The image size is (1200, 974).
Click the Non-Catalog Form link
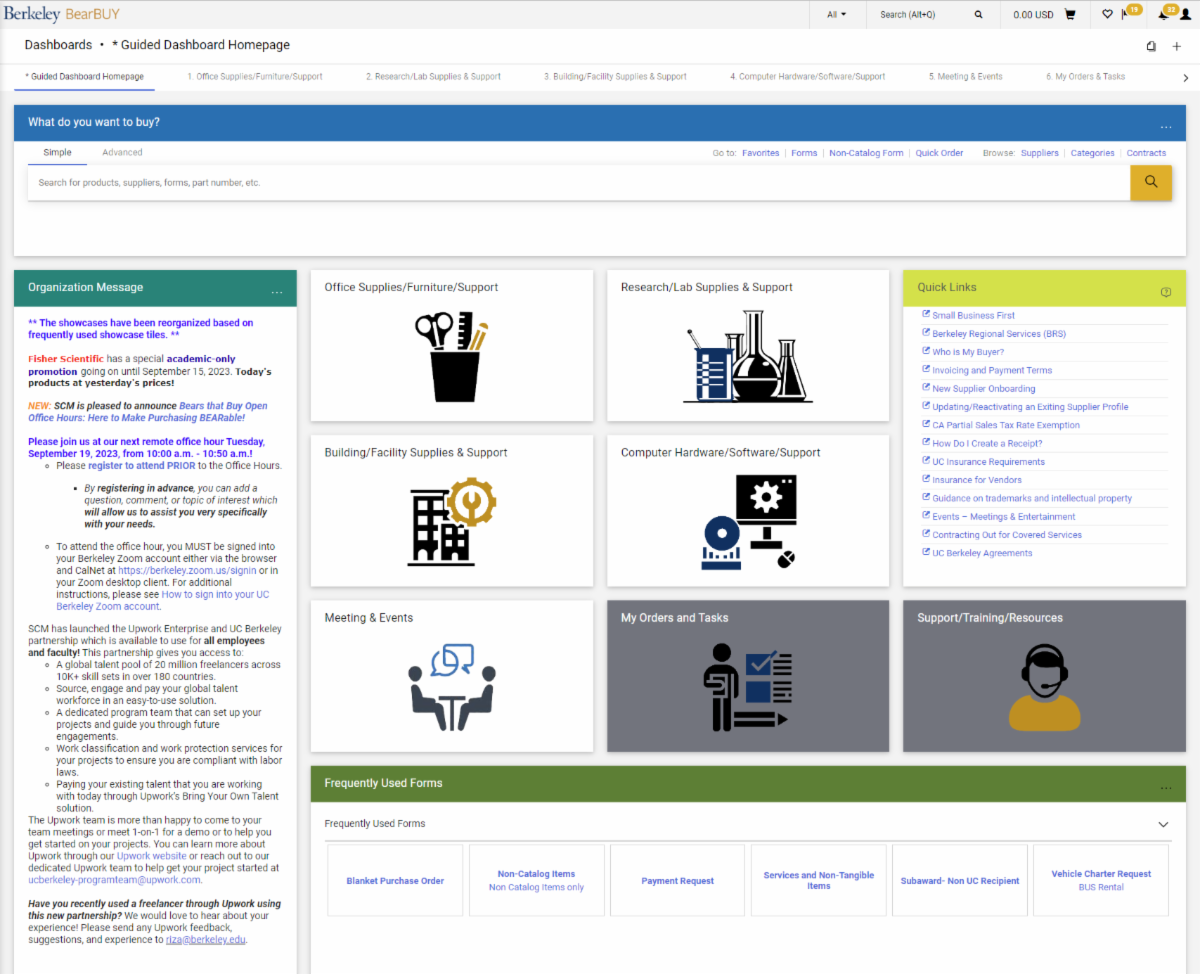(866, 153)
